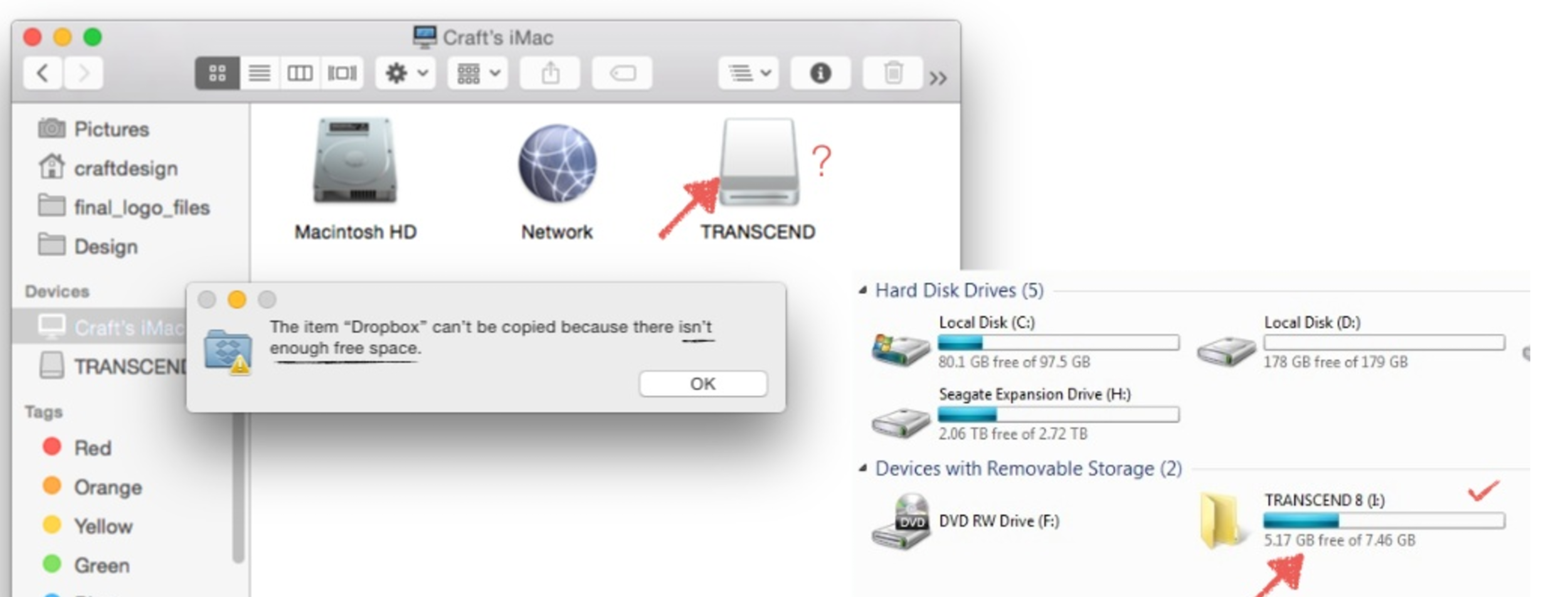Select the Red tag
Image resolution: width=1568 pixels, height=597 pixels.
pos(78,448)
